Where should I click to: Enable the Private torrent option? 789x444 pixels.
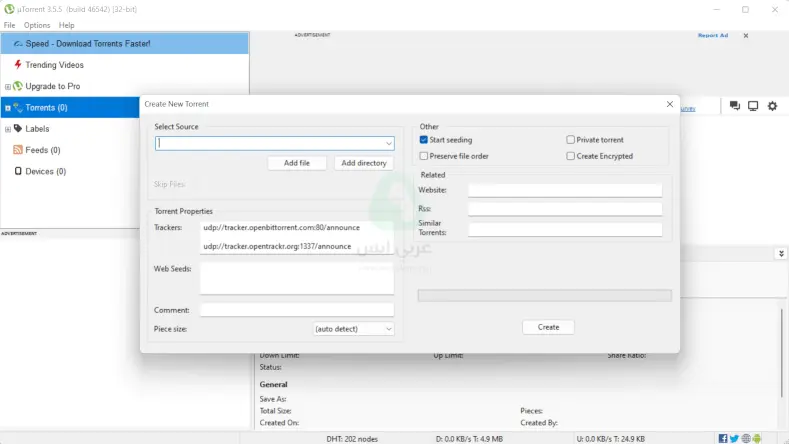pyautogui.click(x=571, y=140)
